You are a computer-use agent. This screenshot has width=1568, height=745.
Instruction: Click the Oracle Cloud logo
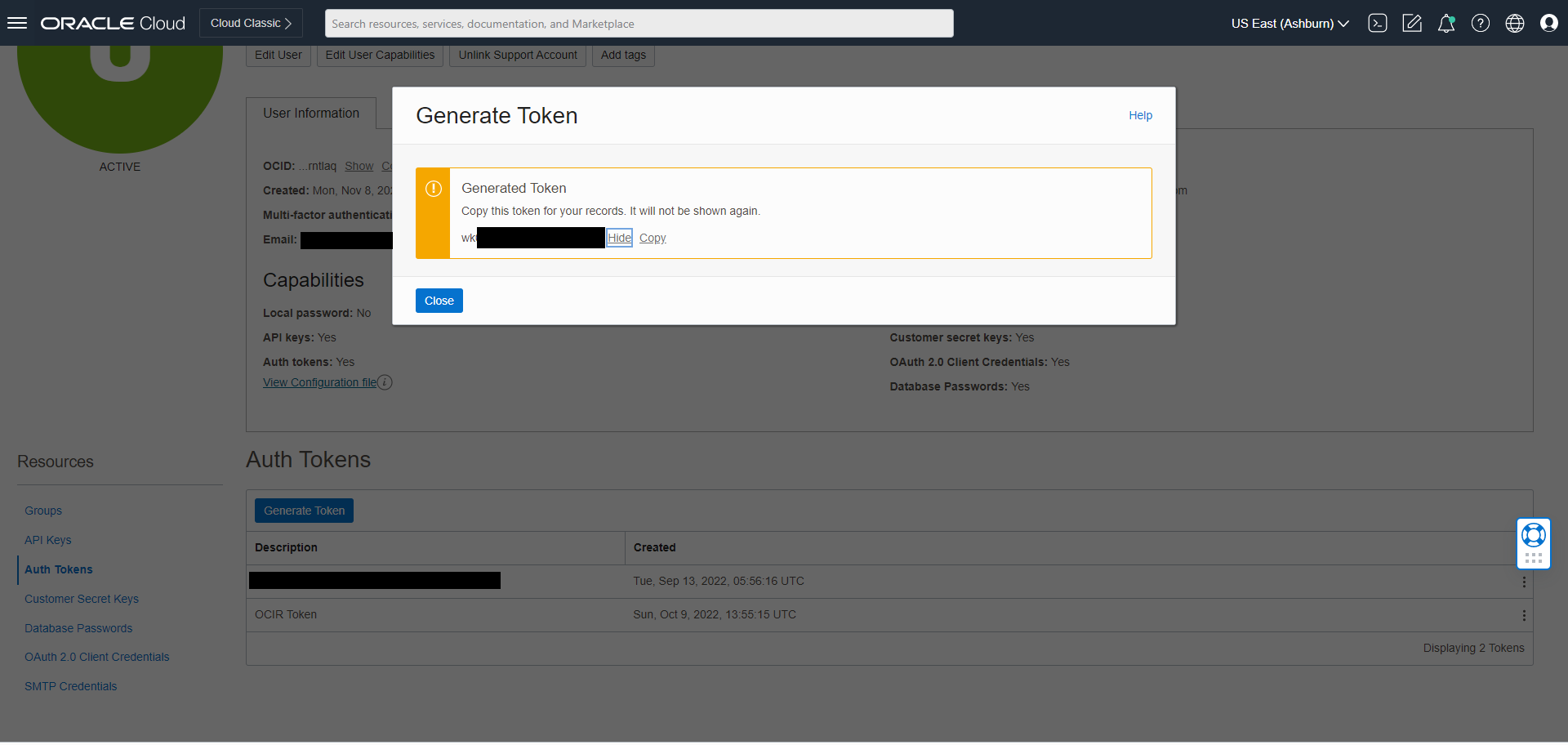tap(113, 23)
